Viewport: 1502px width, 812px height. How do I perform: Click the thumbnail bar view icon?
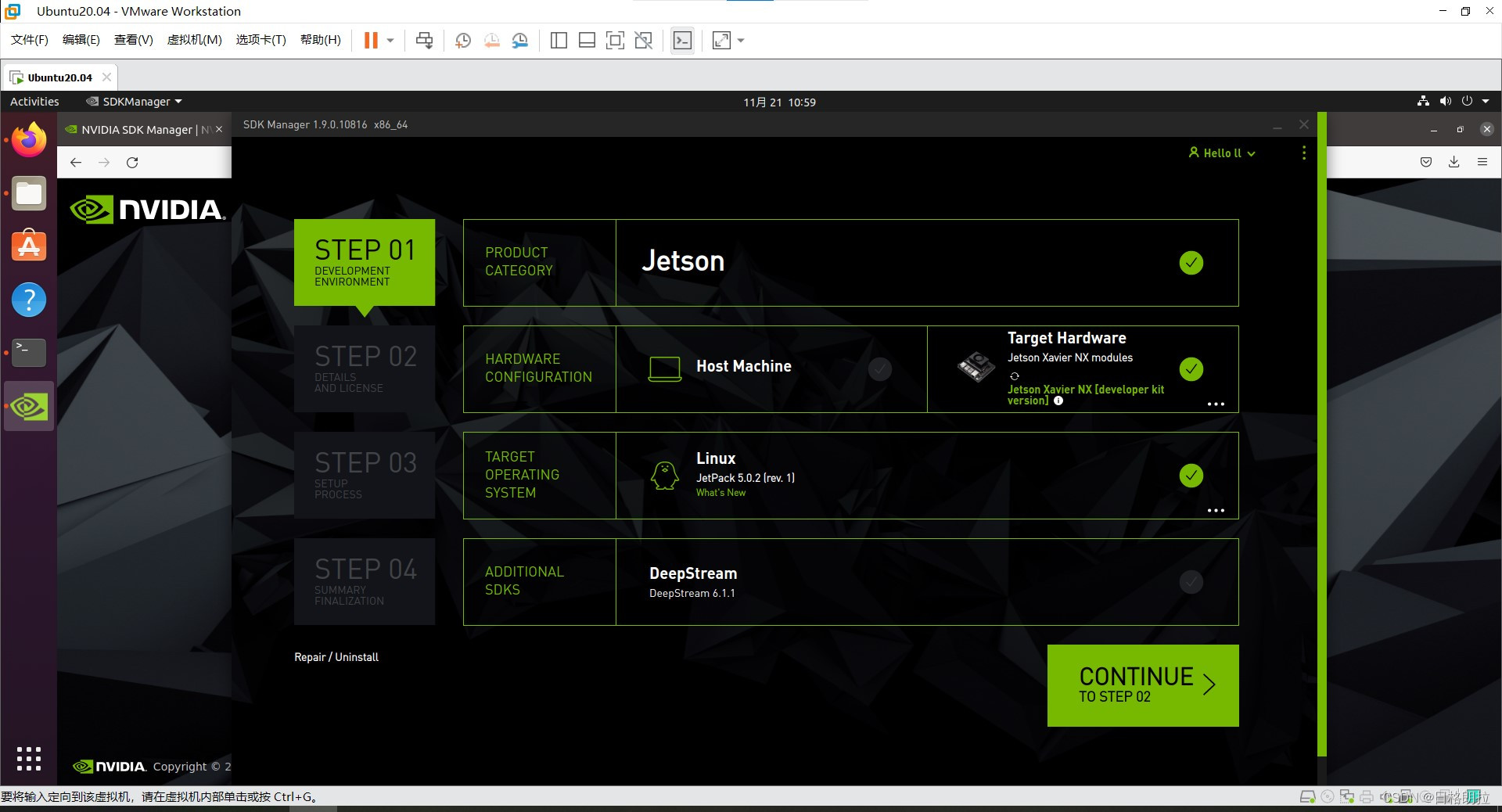tap(587, 40)
